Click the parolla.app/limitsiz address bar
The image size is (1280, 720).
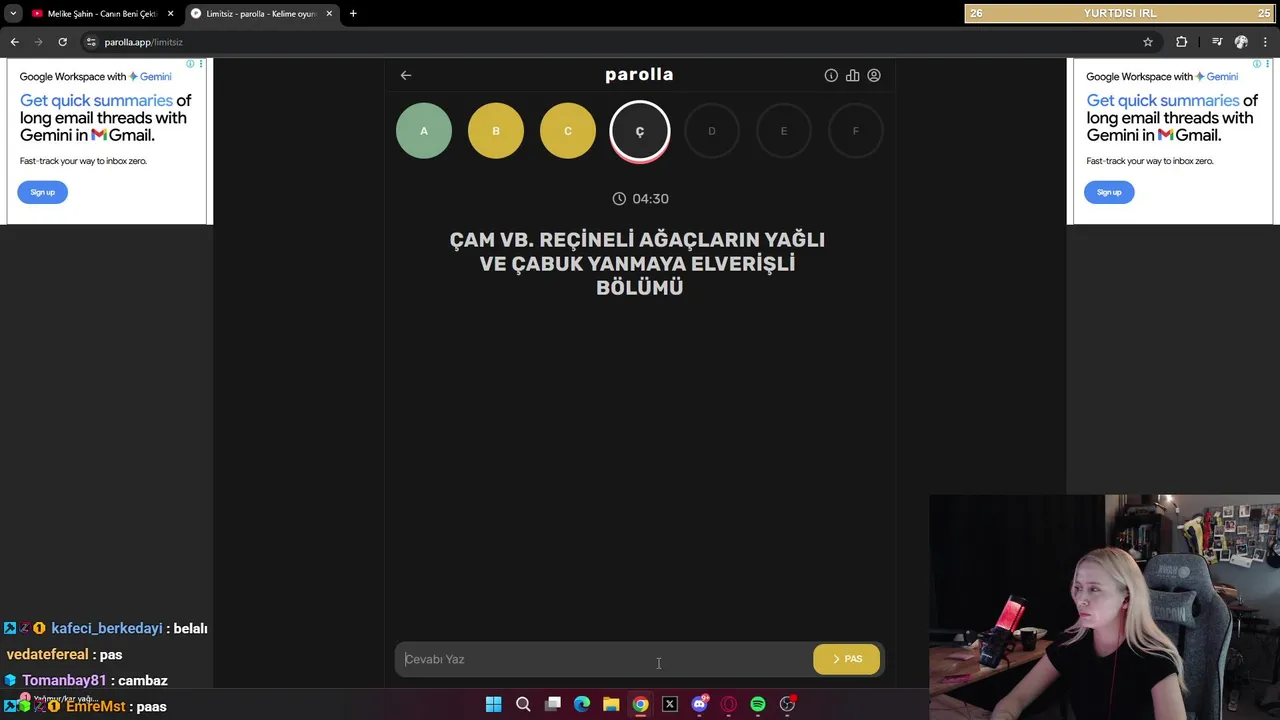pyautogui.click(x=143, y=42)
